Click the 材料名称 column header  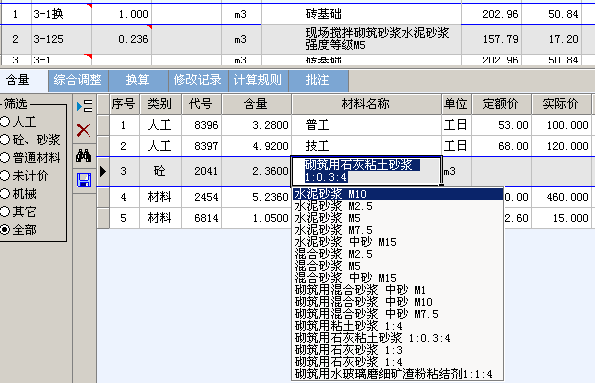click(366, 104)
